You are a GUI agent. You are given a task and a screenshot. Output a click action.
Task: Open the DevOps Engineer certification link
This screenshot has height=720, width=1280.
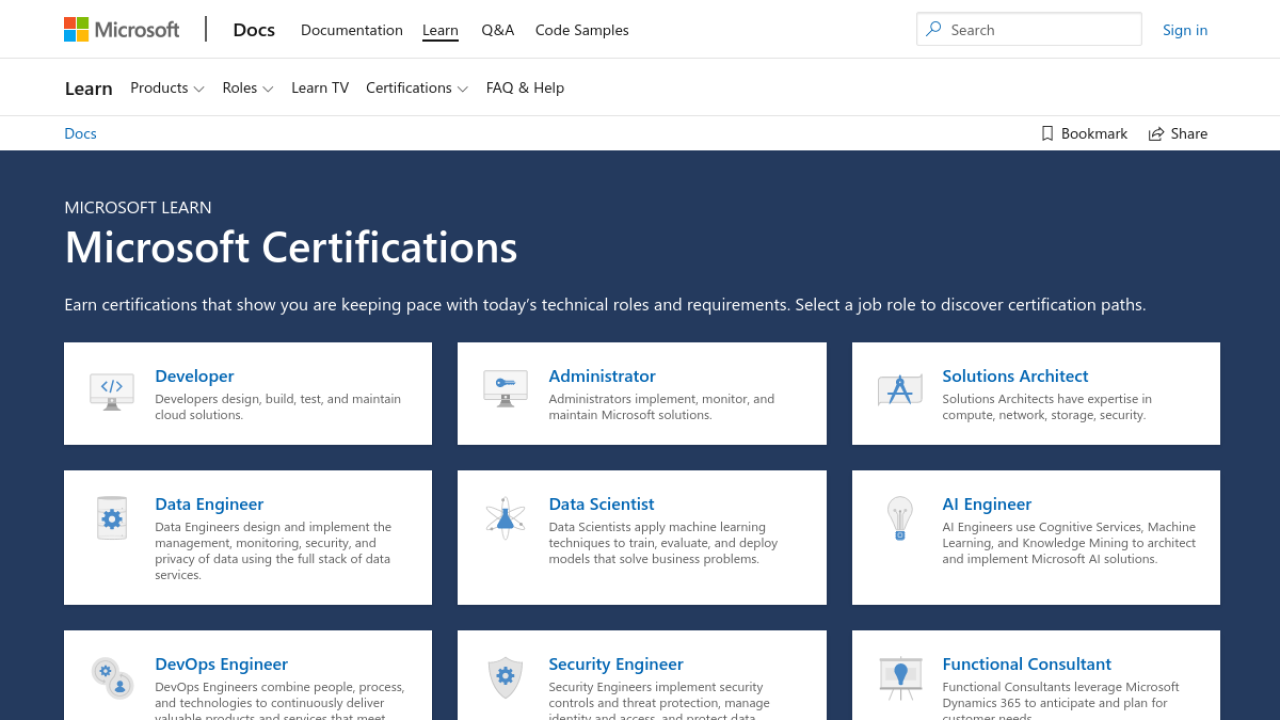pos(221,664)
